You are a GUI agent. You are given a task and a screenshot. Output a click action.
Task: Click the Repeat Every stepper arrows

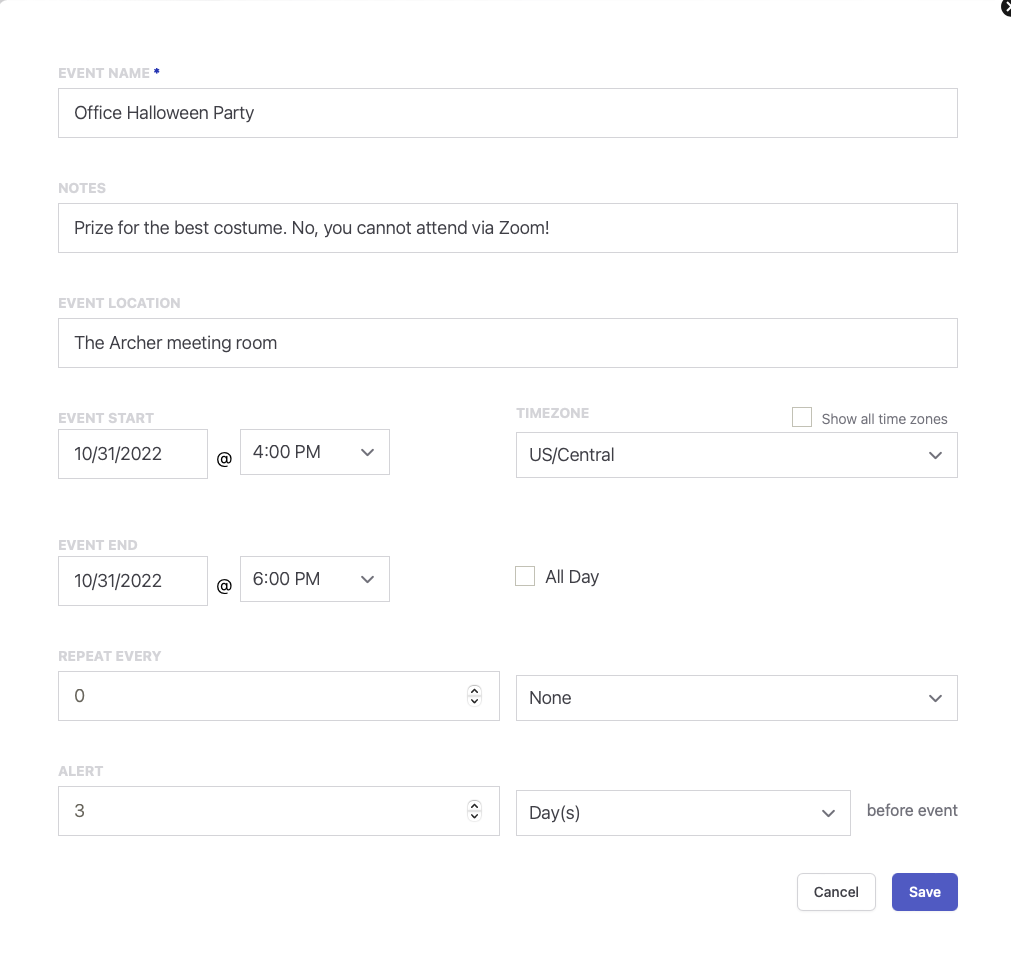click(x=475, y=696)
